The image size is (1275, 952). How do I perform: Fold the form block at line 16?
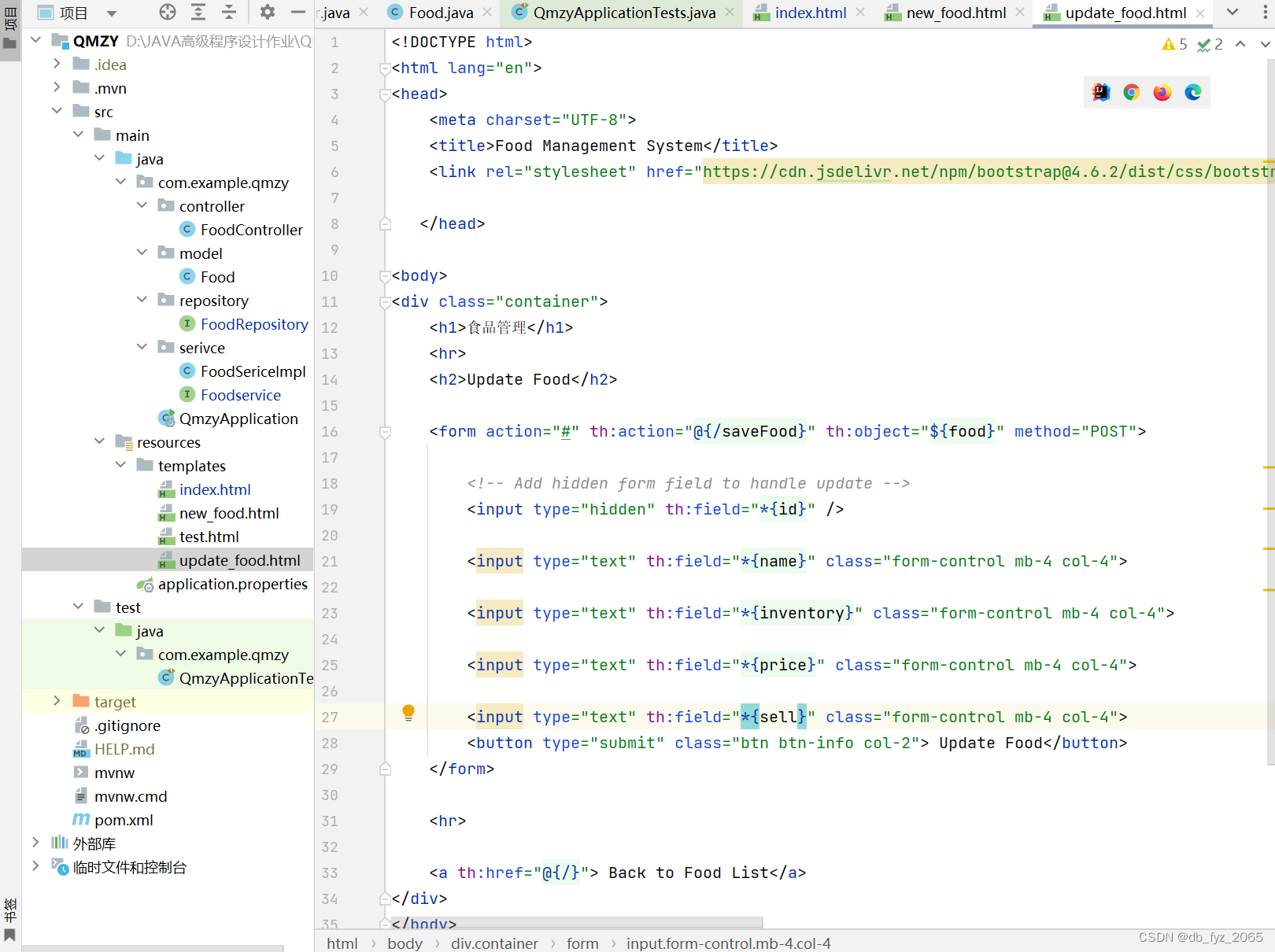pos(385,432)
